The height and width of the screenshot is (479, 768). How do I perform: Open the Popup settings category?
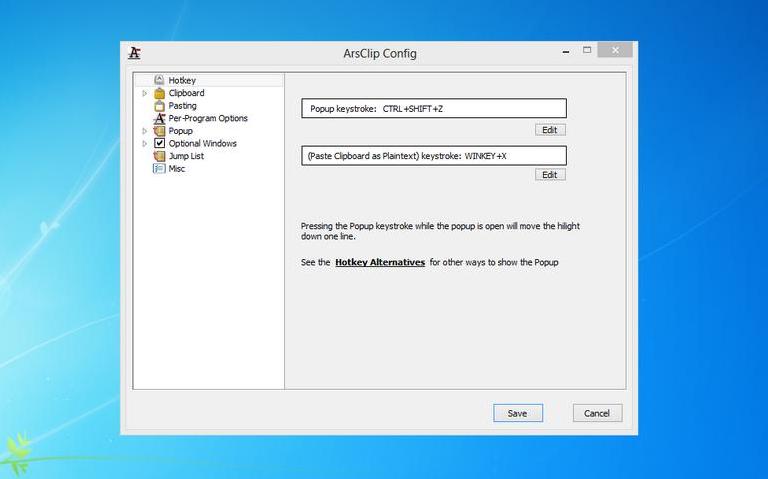(180, 131)
